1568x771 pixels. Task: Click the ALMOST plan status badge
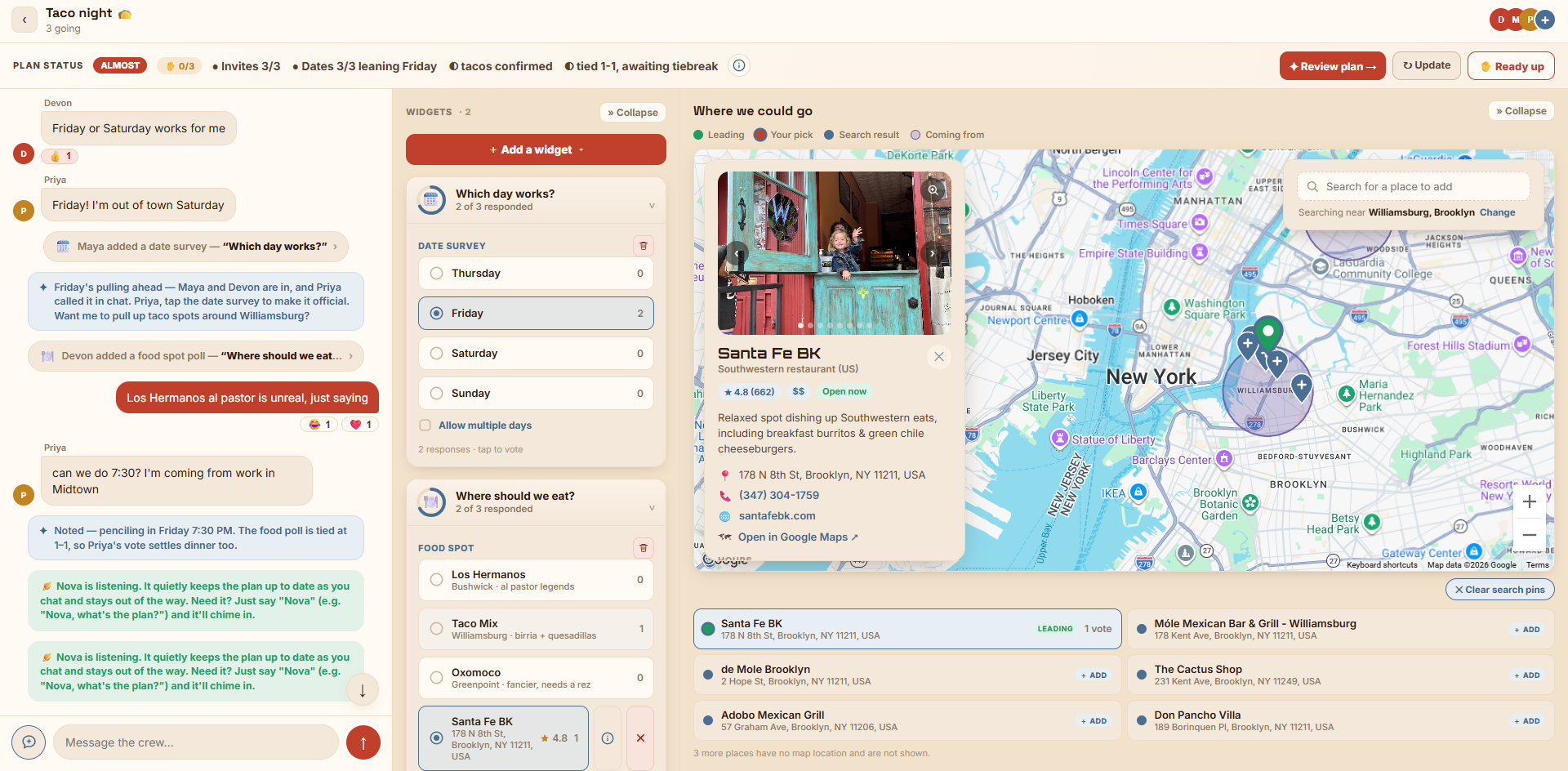point(120,65)
